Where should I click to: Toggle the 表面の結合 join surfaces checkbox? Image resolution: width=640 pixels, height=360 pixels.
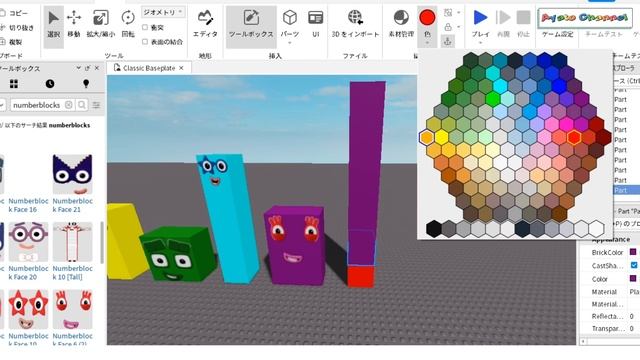tap(145, 42)
